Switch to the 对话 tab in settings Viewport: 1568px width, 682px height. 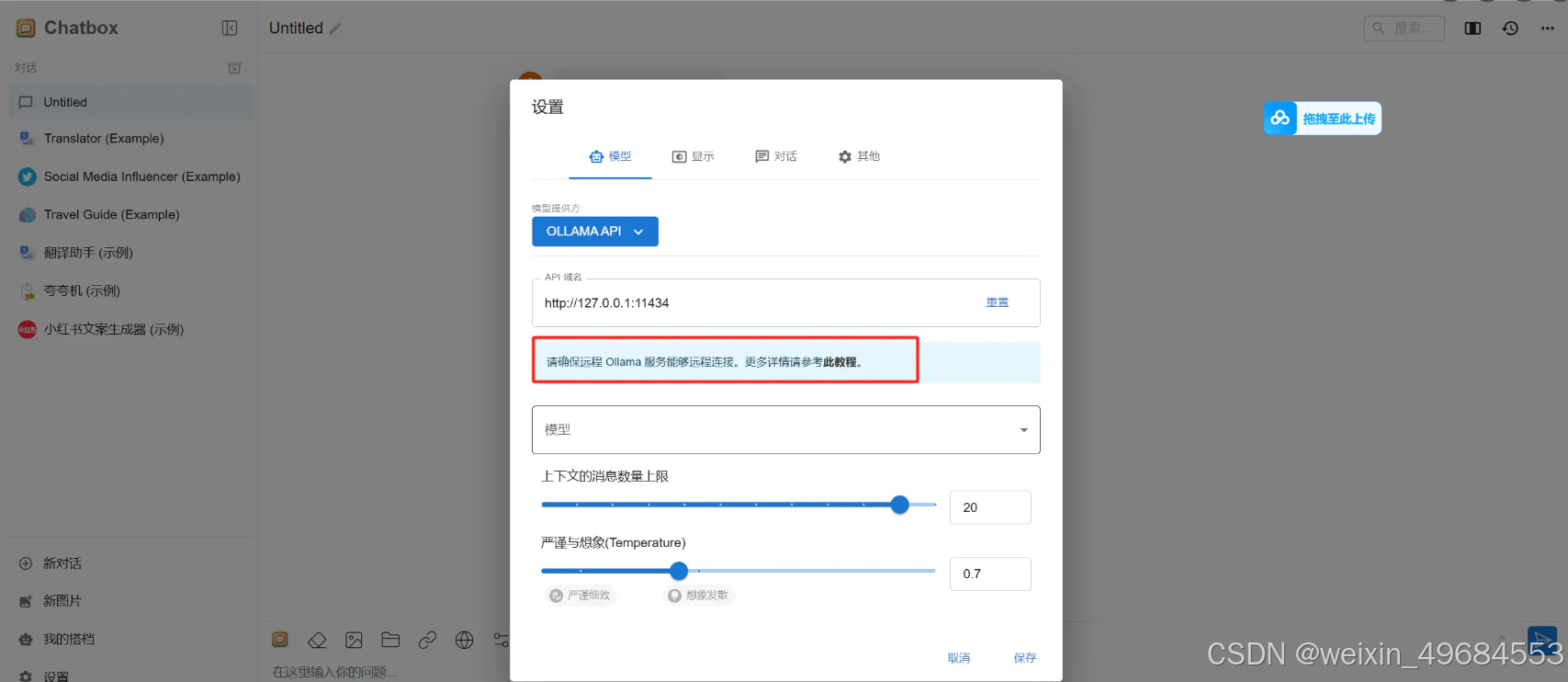click(x=776, y=156)
